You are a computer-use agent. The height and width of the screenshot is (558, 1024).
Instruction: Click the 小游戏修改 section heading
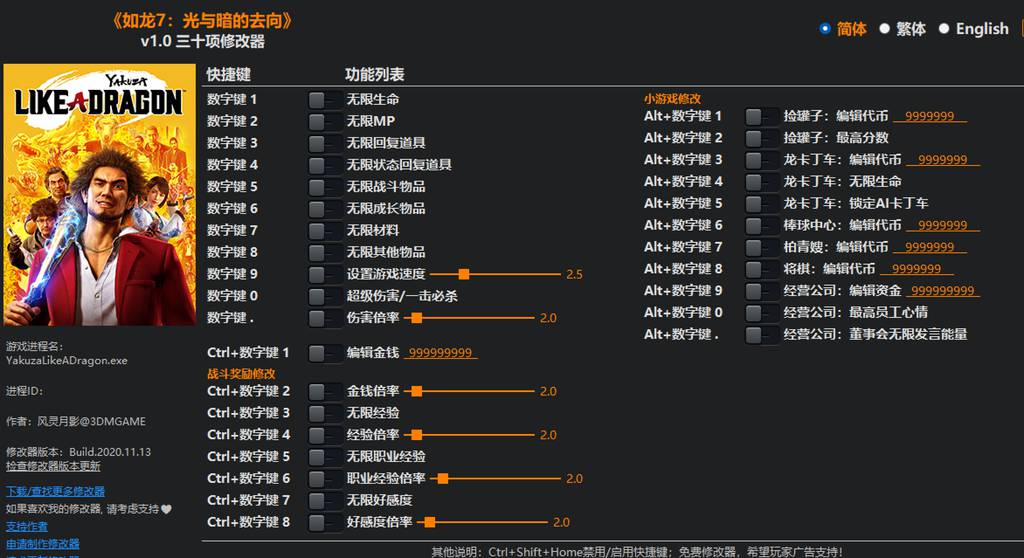(672, 99)
